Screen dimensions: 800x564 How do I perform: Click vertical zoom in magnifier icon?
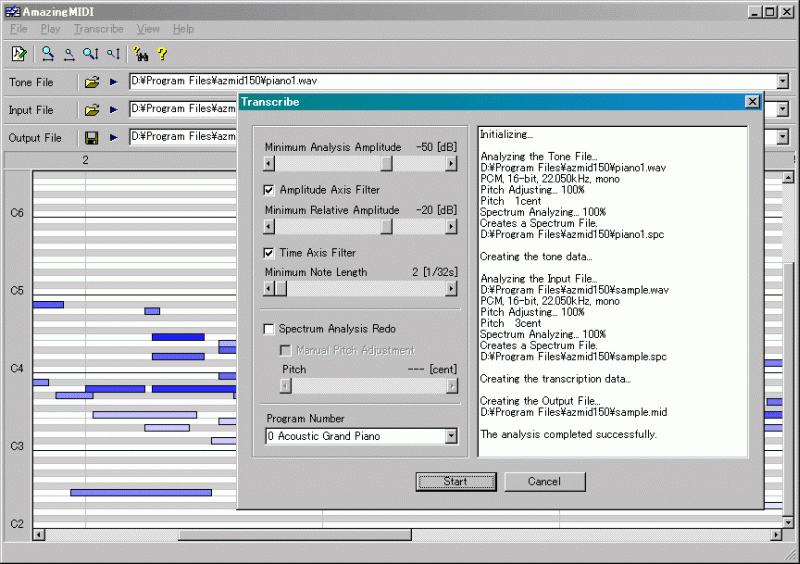click(x=91, y=54)
